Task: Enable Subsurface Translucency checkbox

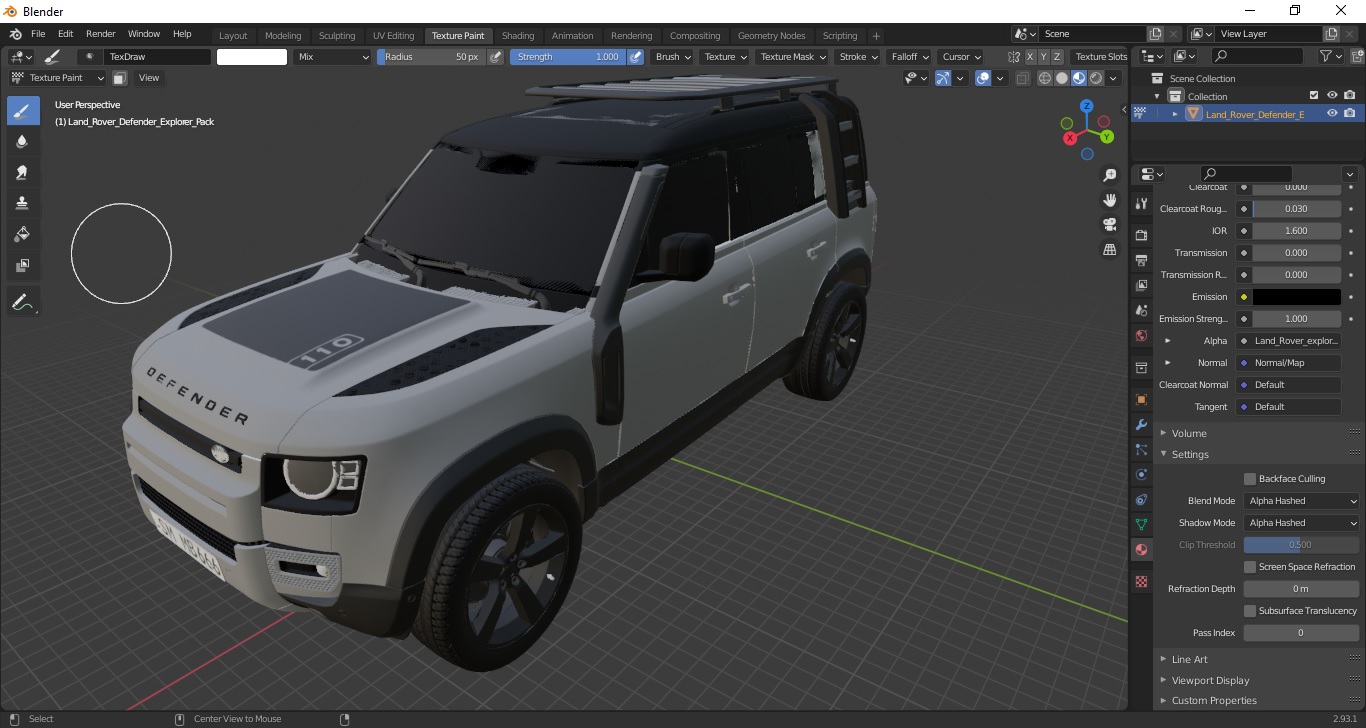Action: tap(1249, 611)
